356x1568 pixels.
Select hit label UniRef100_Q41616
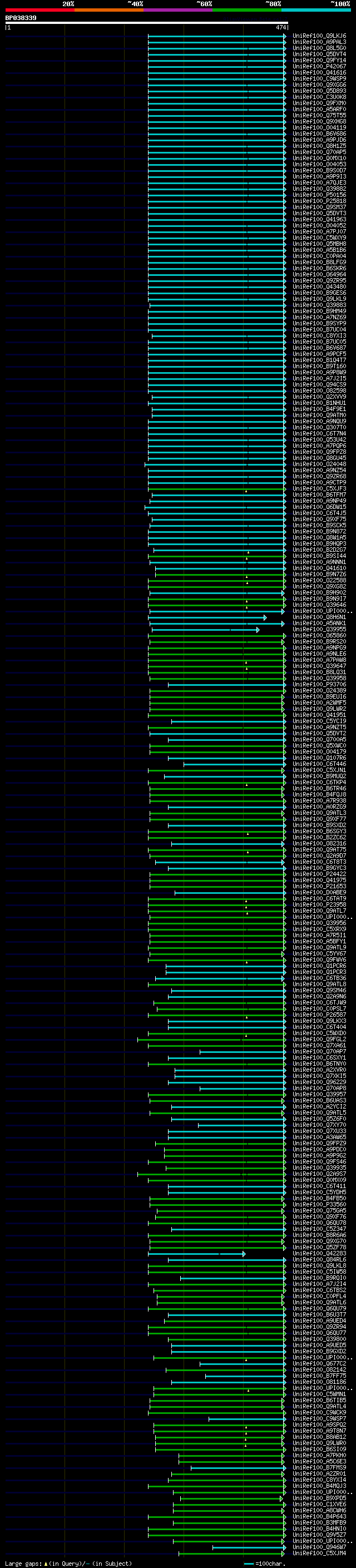point(319,72)
